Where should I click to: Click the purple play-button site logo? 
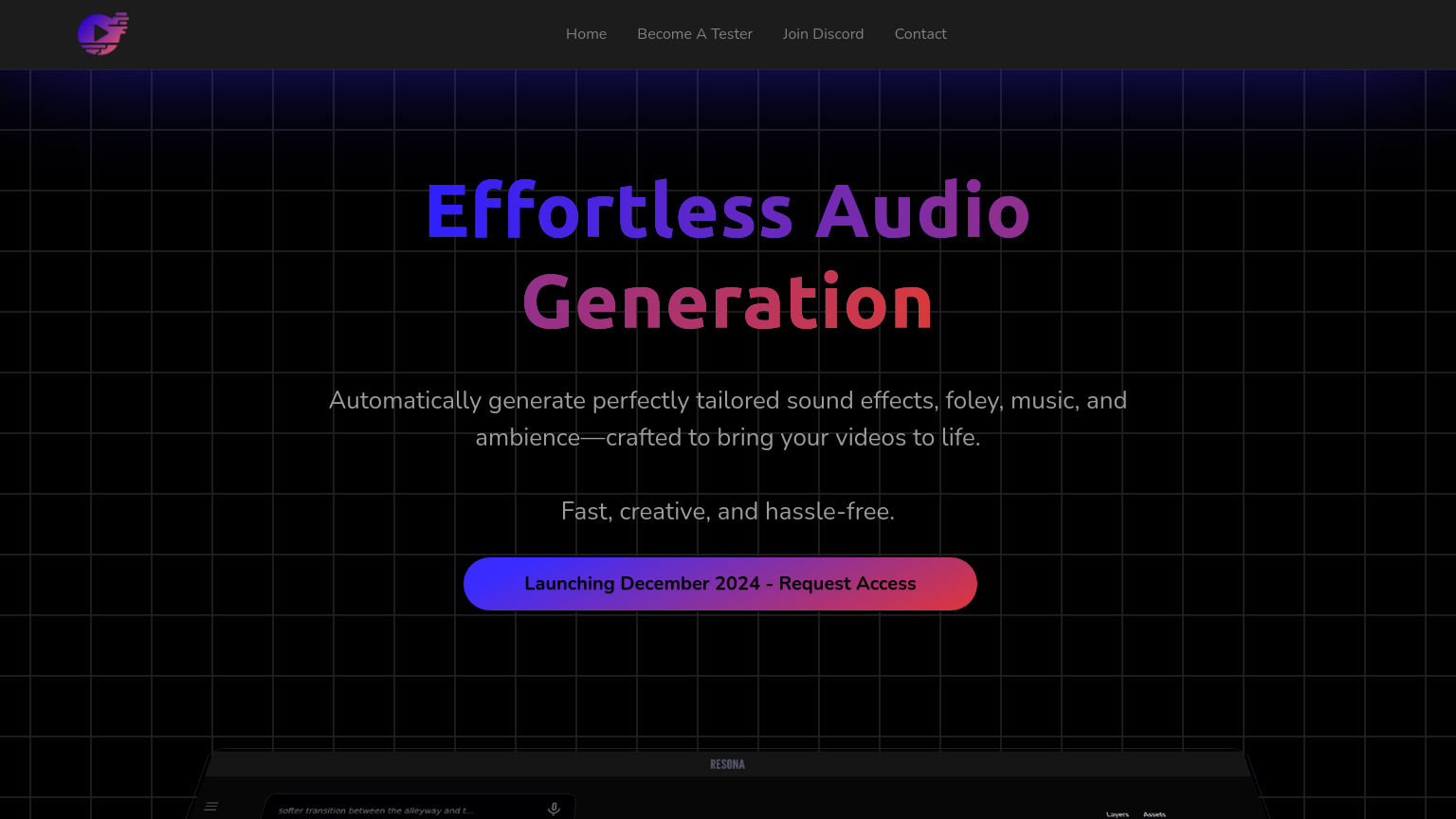pyautogui.click(x=102, y=34)
